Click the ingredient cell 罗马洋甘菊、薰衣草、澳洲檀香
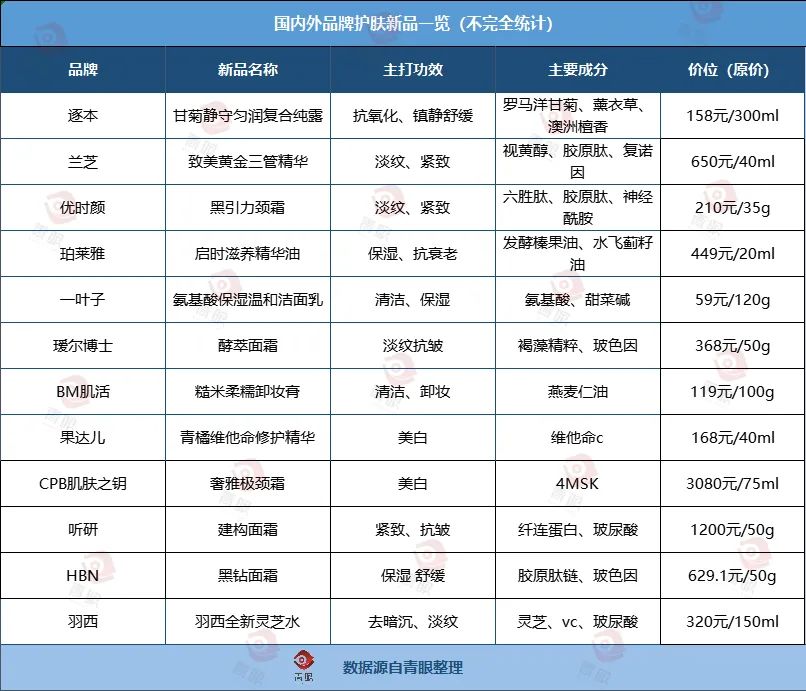The width and height of the screenshot is (806, 691). (578, 116)
